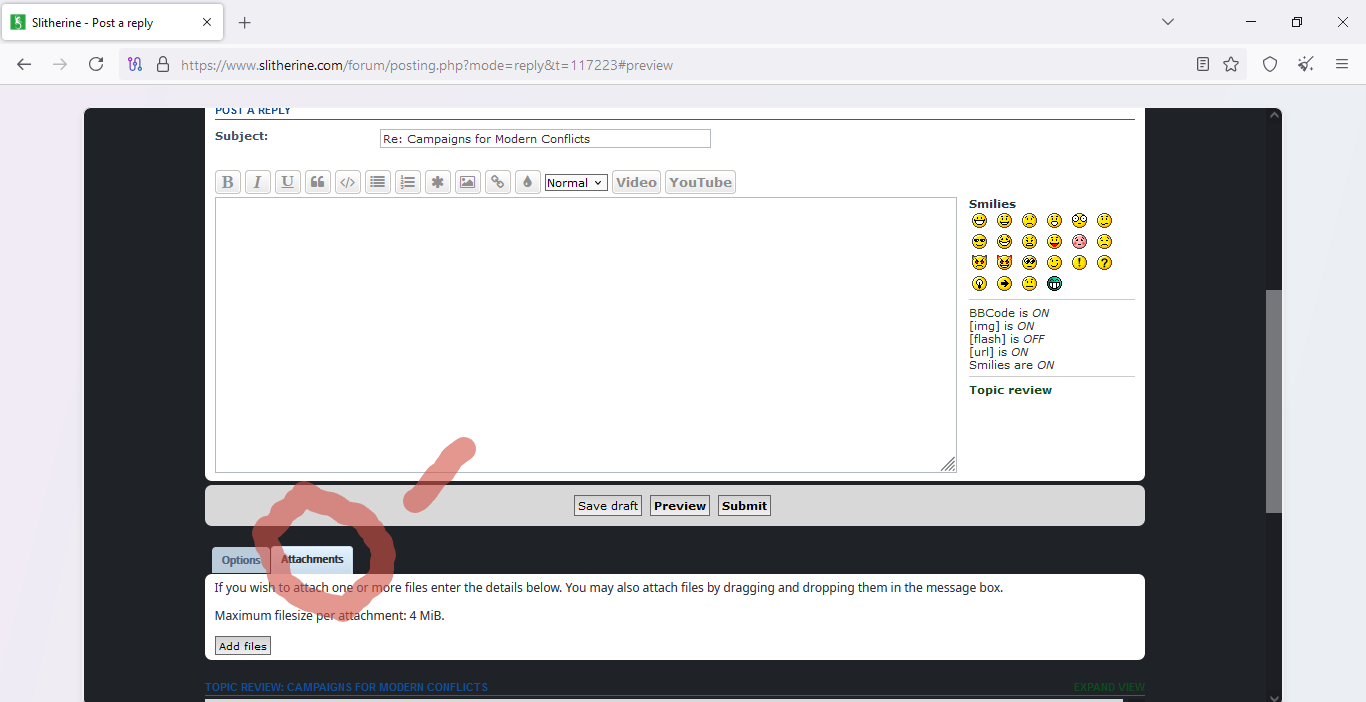Insert the green toothy grin smiley

click(x=1054, y=284)
